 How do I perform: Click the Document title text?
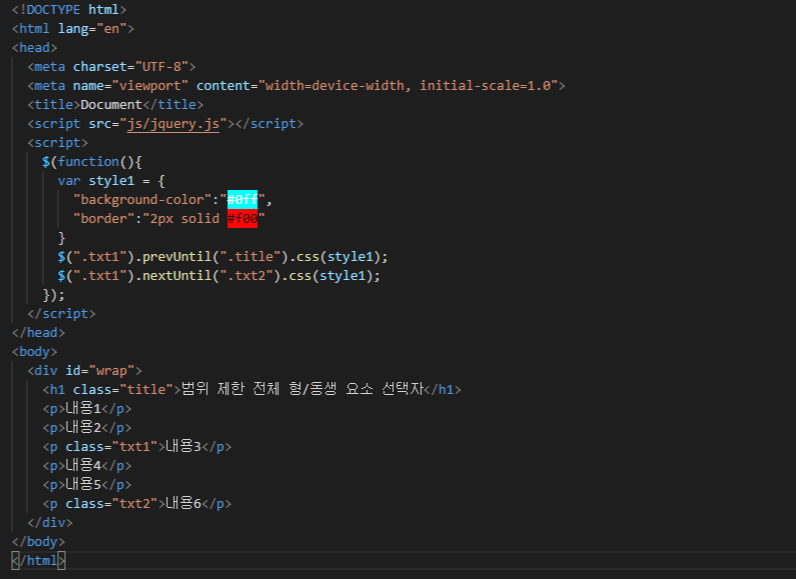pos(111,105)
